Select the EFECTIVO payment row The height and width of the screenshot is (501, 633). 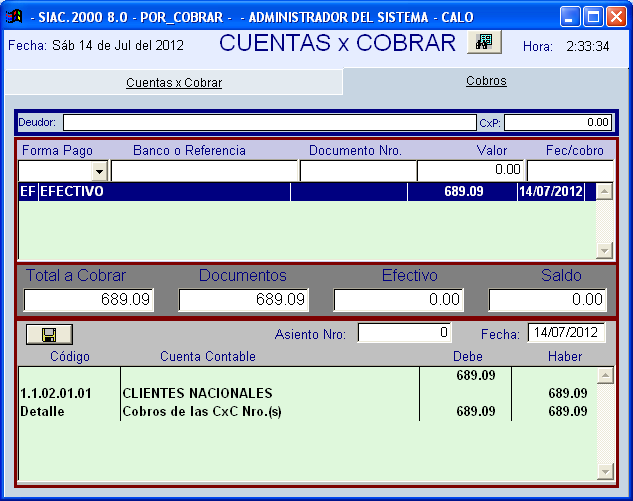300,191
